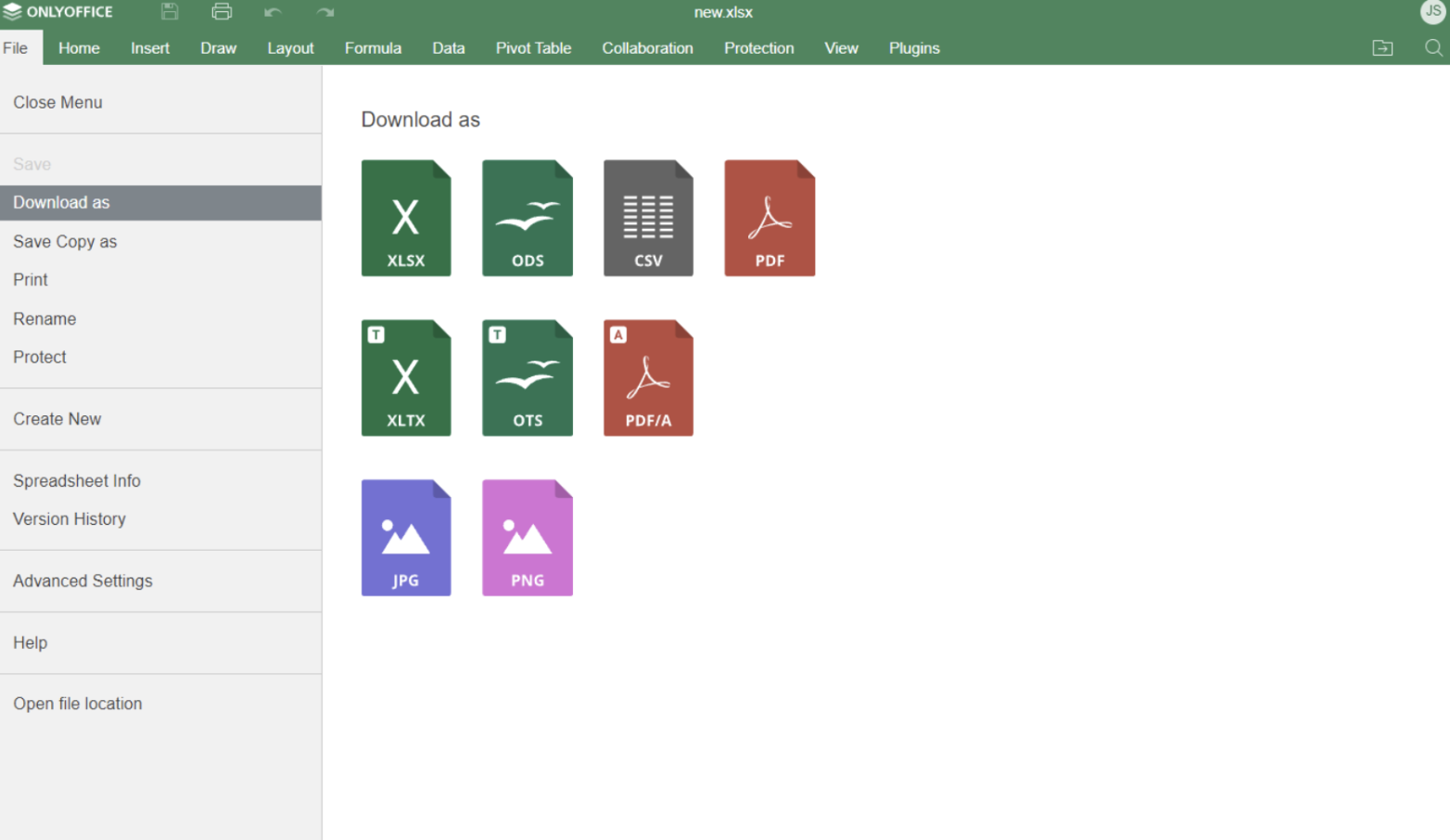Switch to the Collaboration tab
This screenshot has height=840, width=1450.
point(647,48)
